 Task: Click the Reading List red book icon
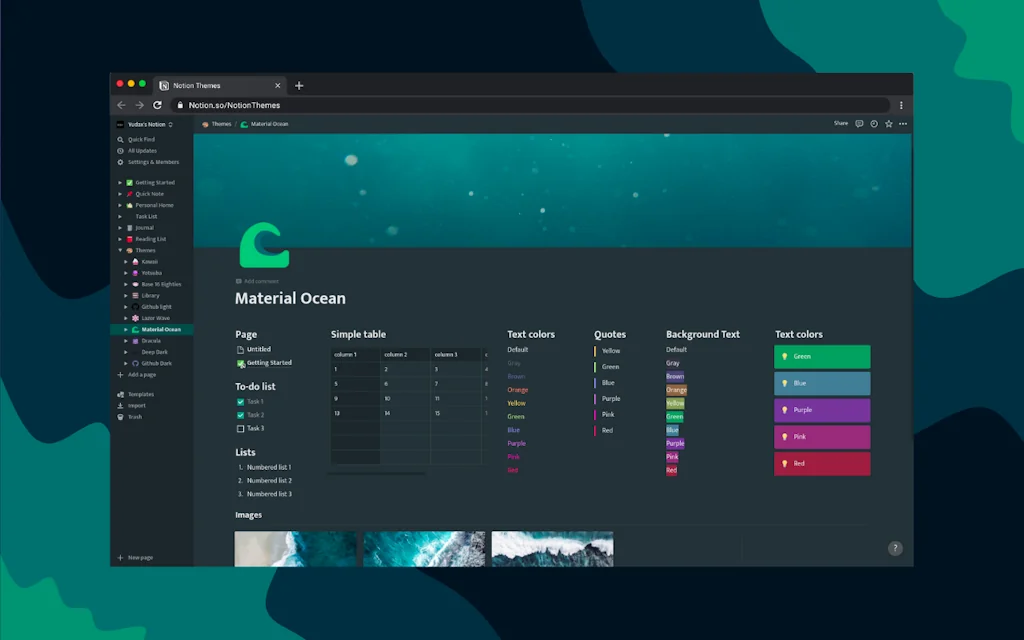pyautogui.click(x=129, y=239)
